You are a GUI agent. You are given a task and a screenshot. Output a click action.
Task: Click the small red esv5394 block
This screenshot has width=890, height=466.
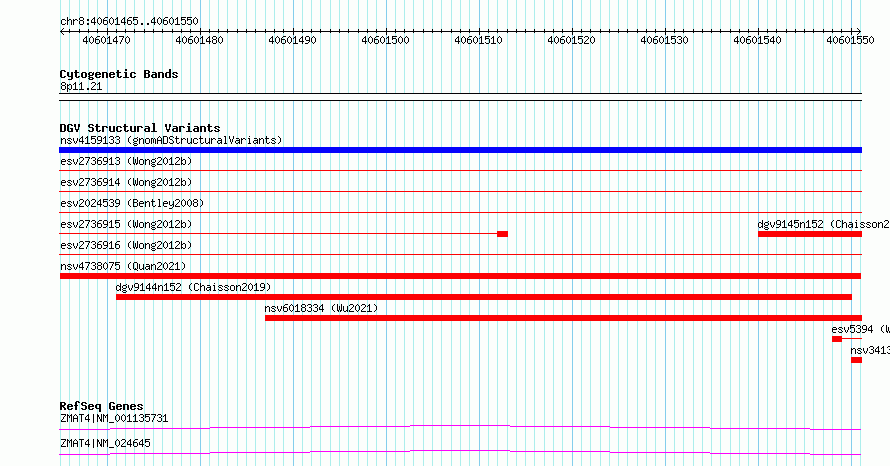(837, 339)
